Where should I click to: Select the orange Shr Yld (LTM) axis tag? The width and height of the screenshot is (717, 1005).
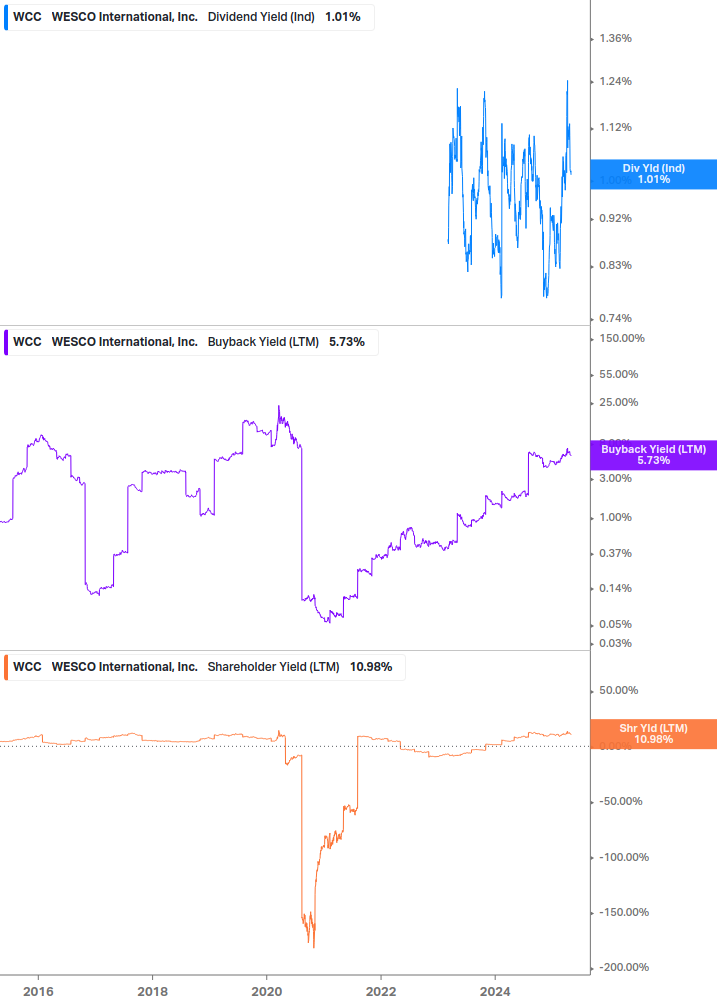[x=654, y=734]
